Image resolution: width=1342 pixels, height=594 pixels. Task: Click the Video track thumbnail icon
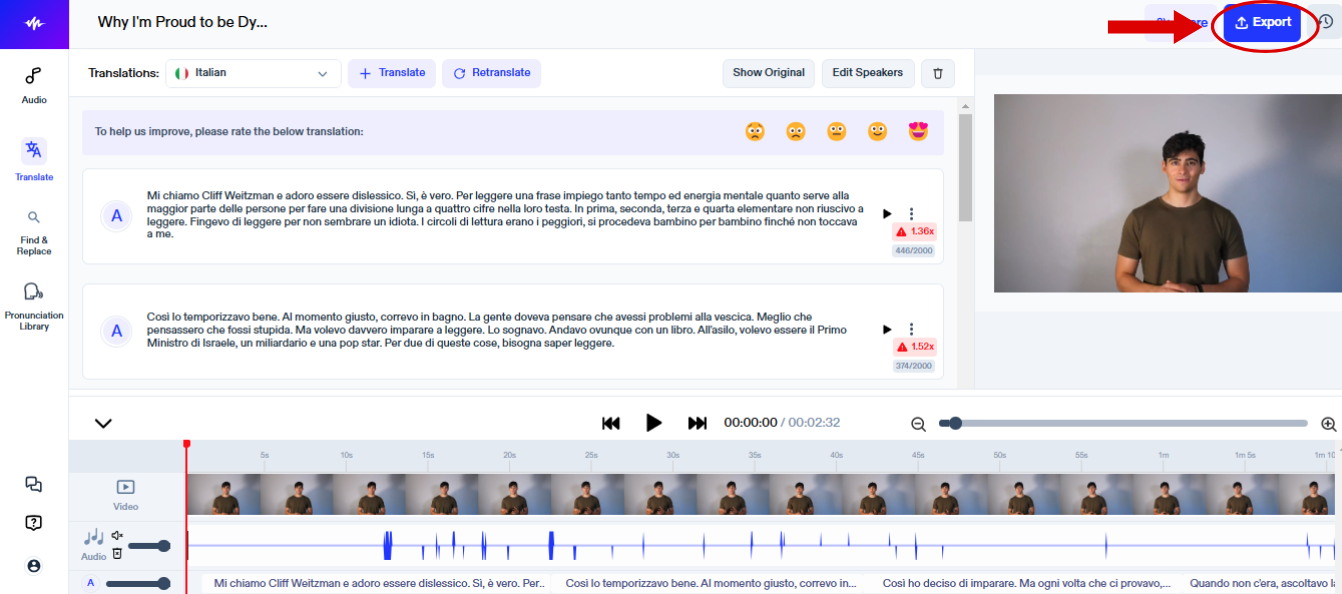[x=124, y=488]
